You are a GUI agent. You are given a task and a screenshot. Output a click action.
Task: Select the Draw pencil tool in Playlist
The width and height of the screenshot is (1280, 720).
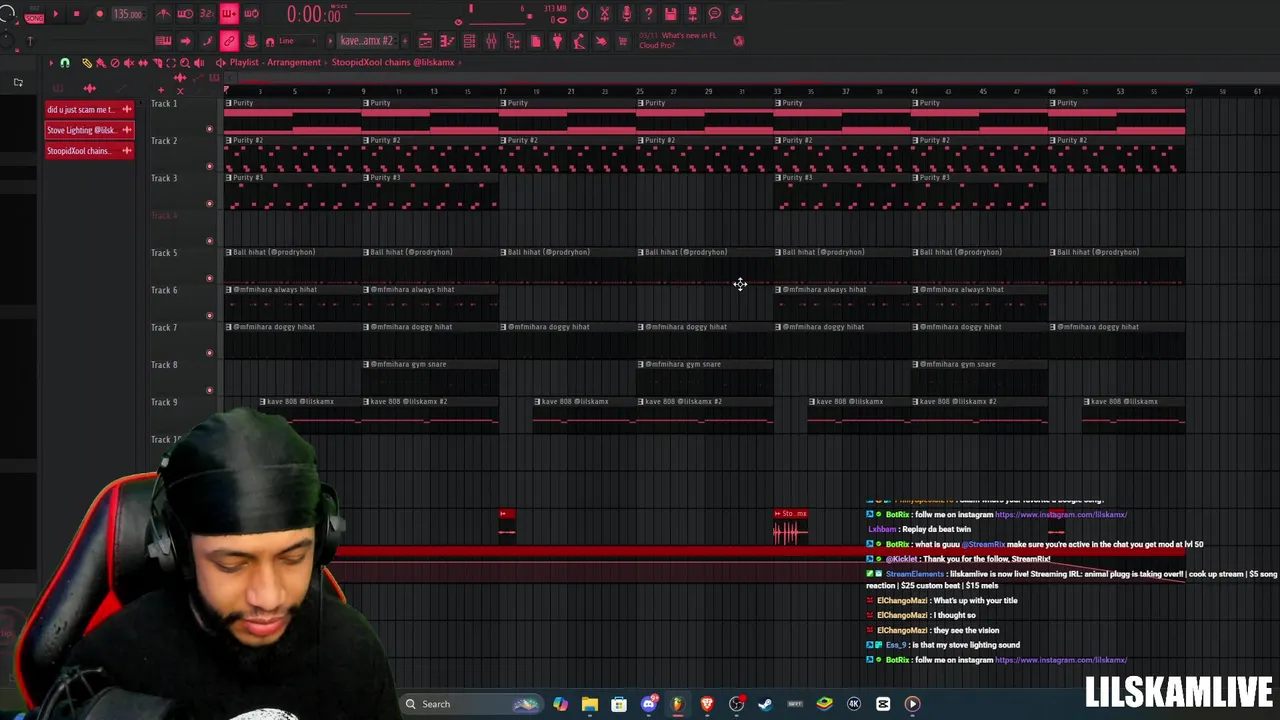[x=87, y=62]
